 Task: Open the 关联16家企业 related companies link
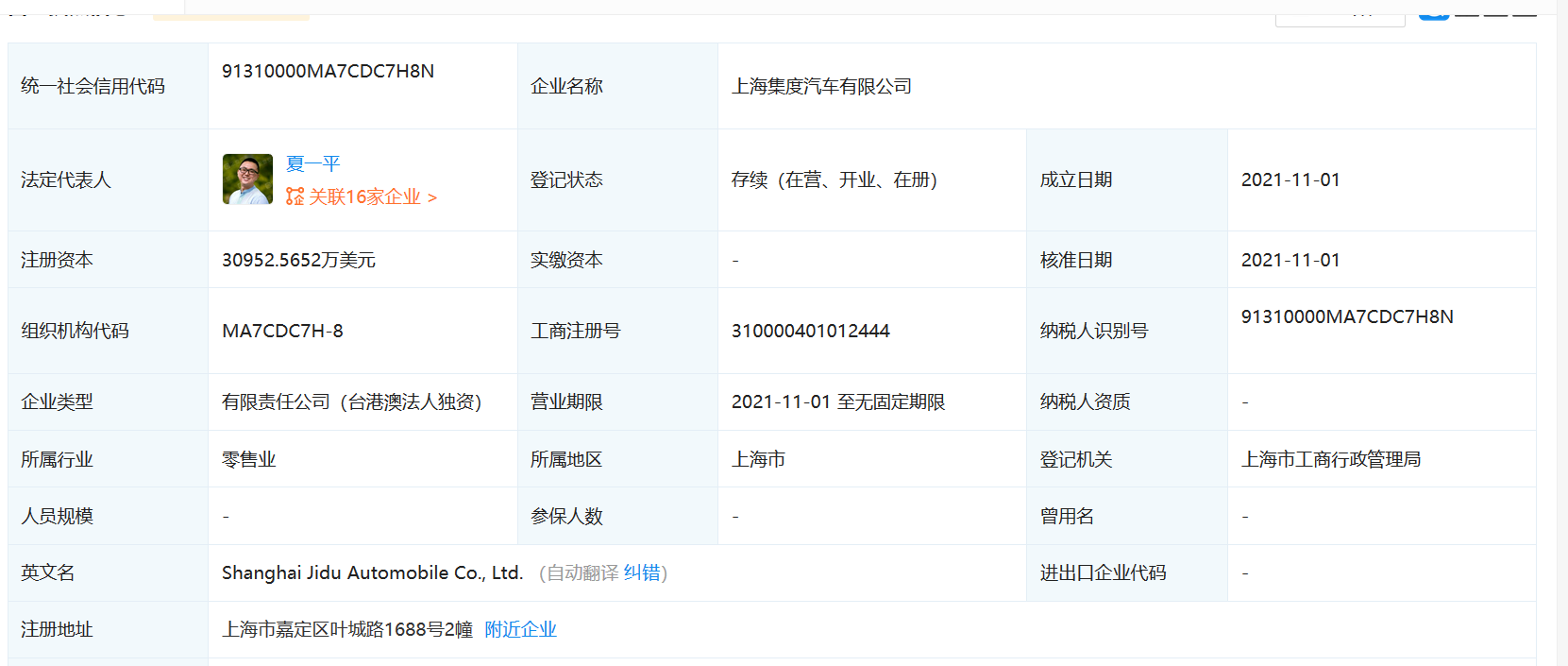(372, 196)
